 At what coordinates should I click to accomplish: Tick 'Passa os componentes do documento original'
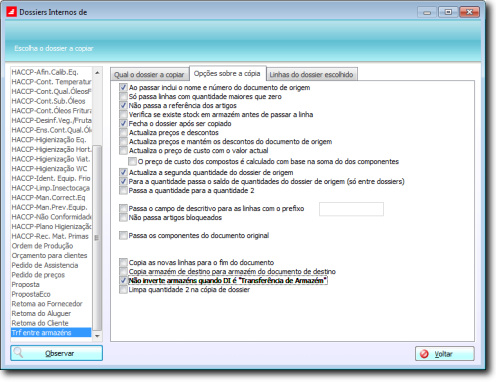point(123,236)
